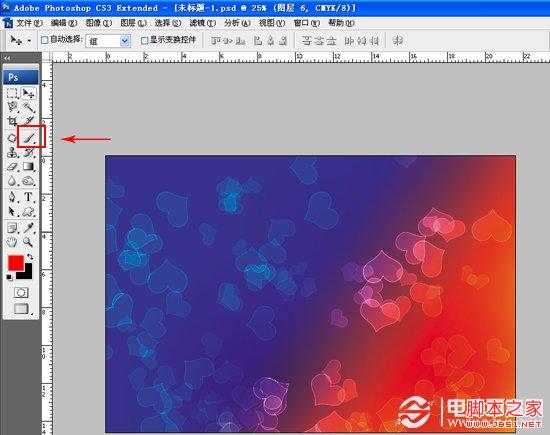Viewport: 550px width, 435px height.
Task: Open the 分析 menu
Action: (x=237, y=23)
